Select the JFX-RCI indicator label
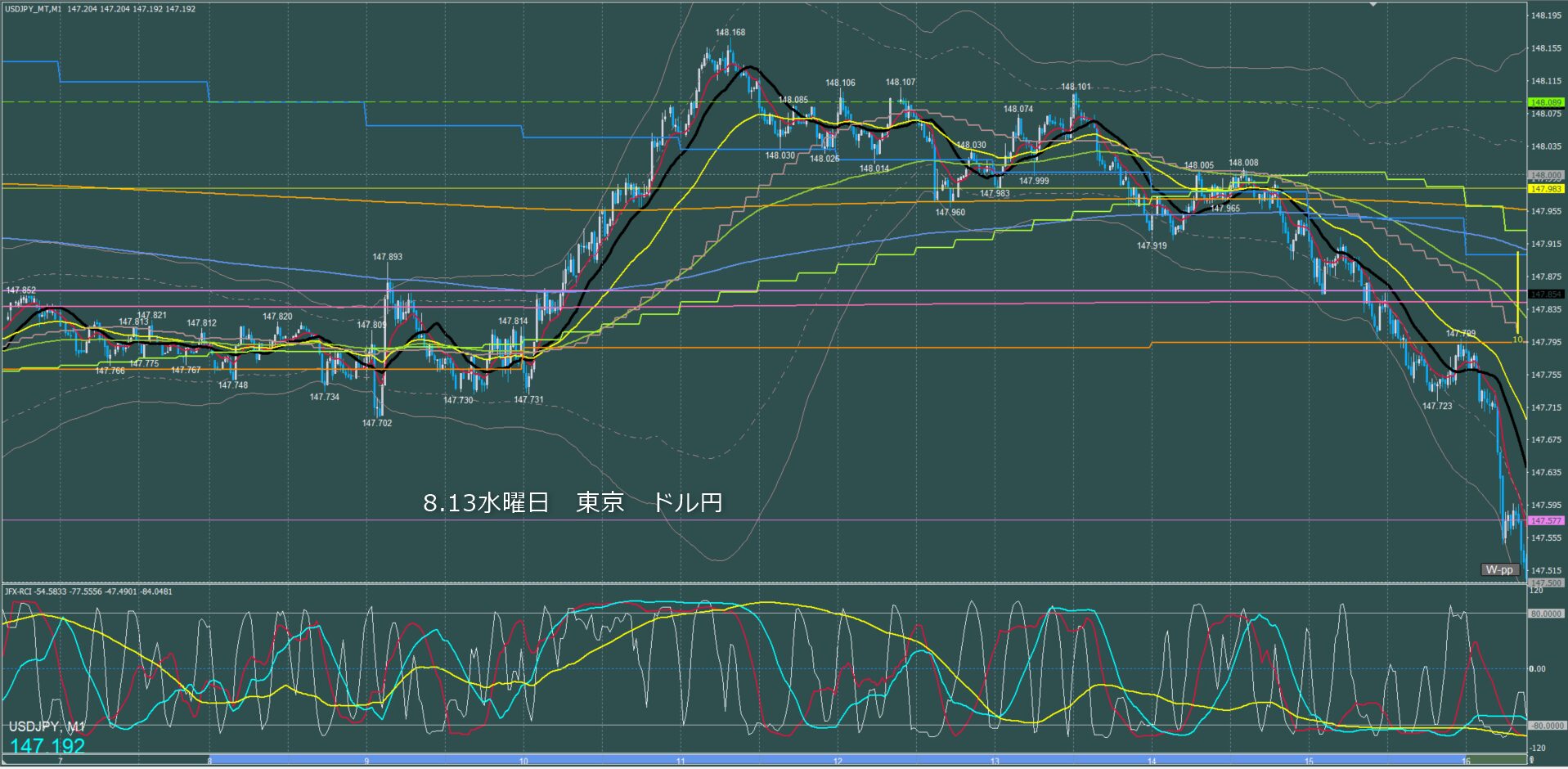The width and height of the screenshot is (1568, 769). coord(19,591)
